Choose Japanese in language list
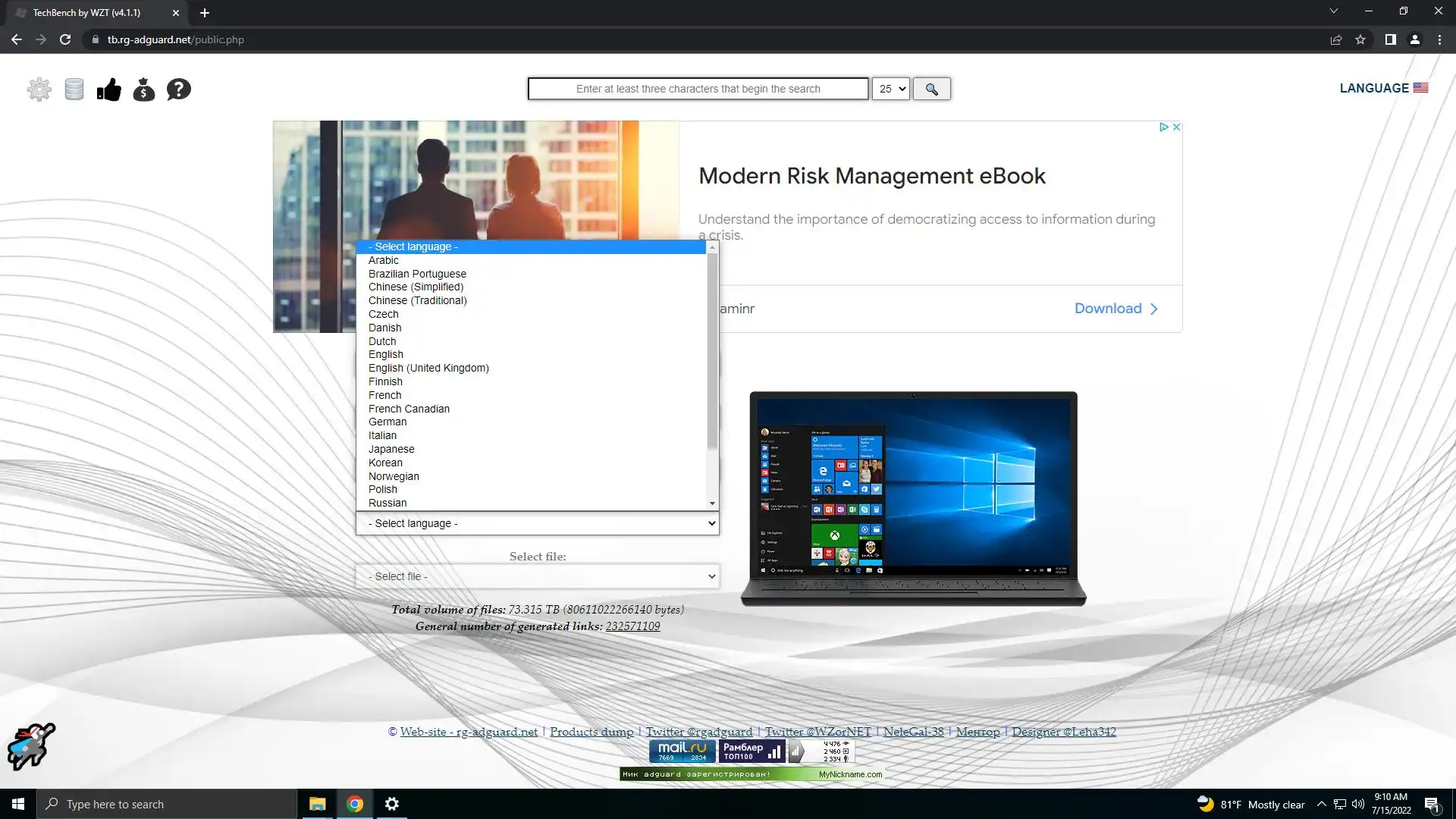 tap(391, 449)
